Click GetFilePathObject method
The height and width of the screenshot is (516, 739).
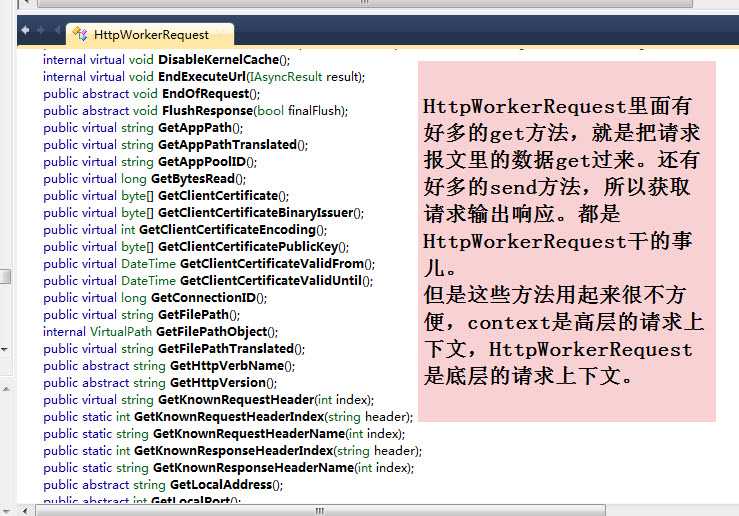click(212, 331)
